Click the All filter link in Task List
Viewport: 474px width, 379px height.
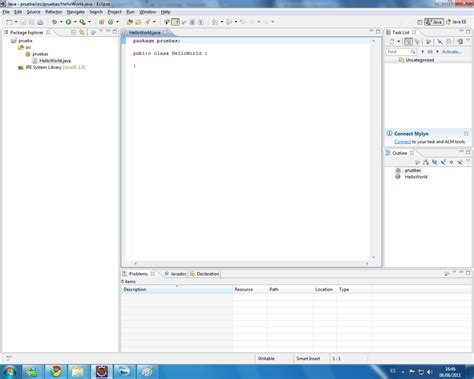pyautogui.click(x=430, y=52)
